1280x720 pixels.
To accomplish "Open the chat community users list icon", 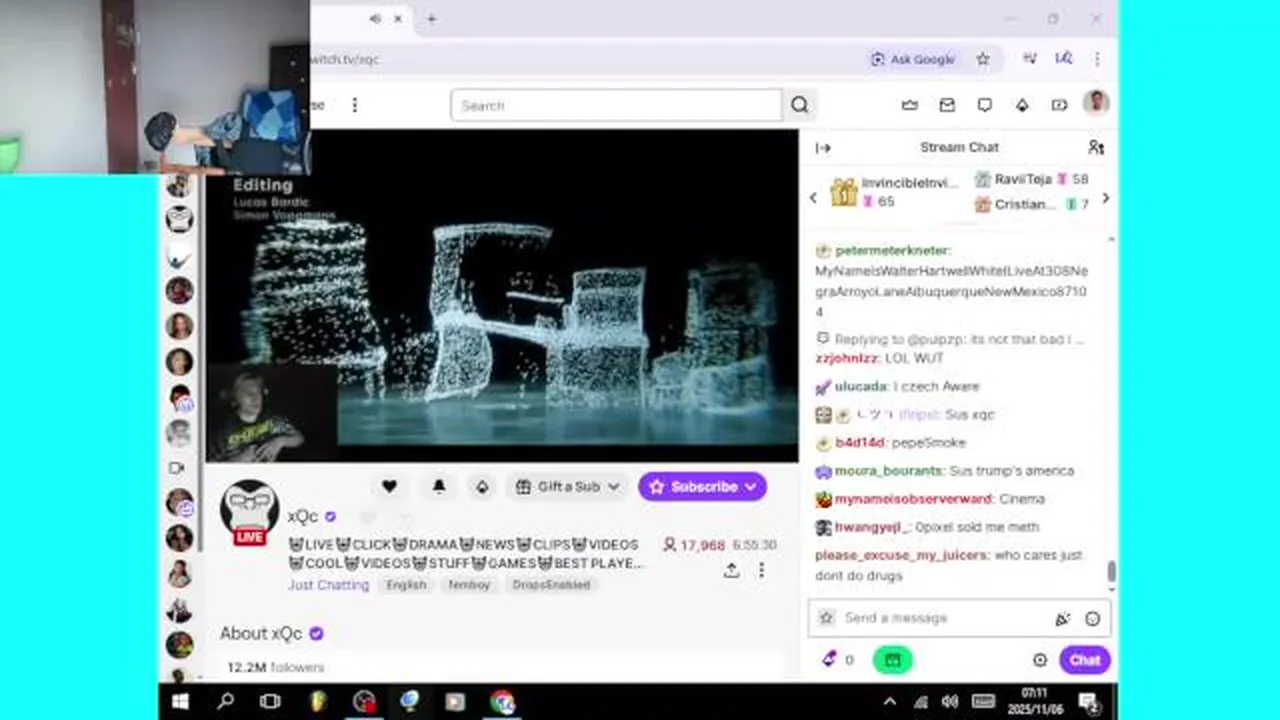I will pos(1096,147).
